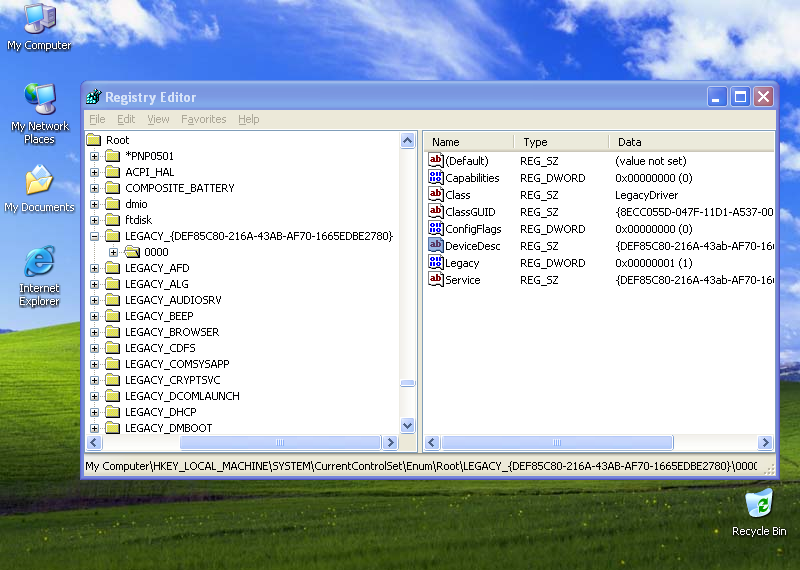The image size is (800, 570).
Task: Open the Favorites menu
Action: [204, 119]
